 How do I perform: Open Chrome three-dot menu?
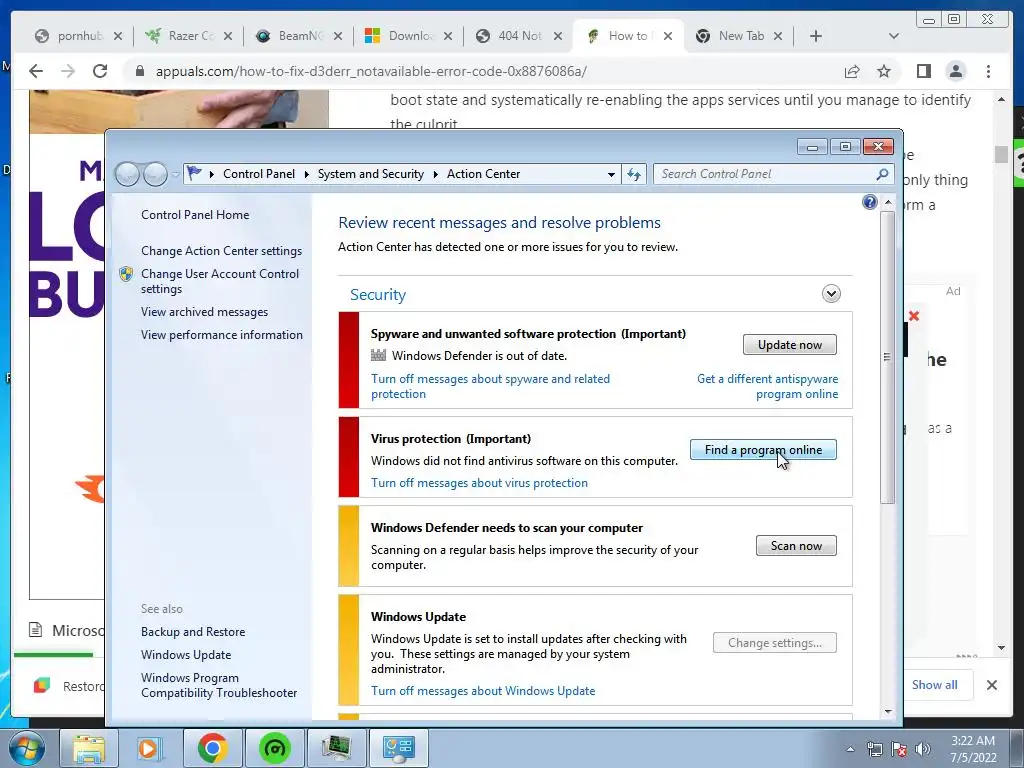(x=988, y=71)
